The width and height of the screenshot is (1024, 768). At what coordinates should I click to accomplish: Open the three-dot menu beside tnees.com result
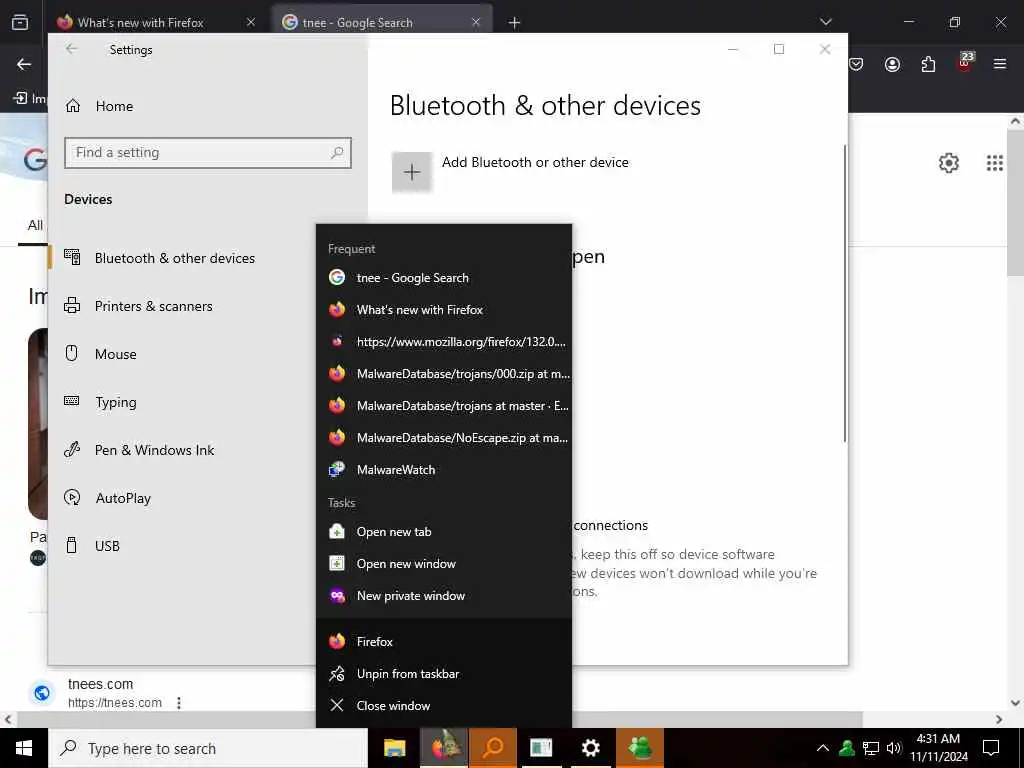(x=179, y=703)
